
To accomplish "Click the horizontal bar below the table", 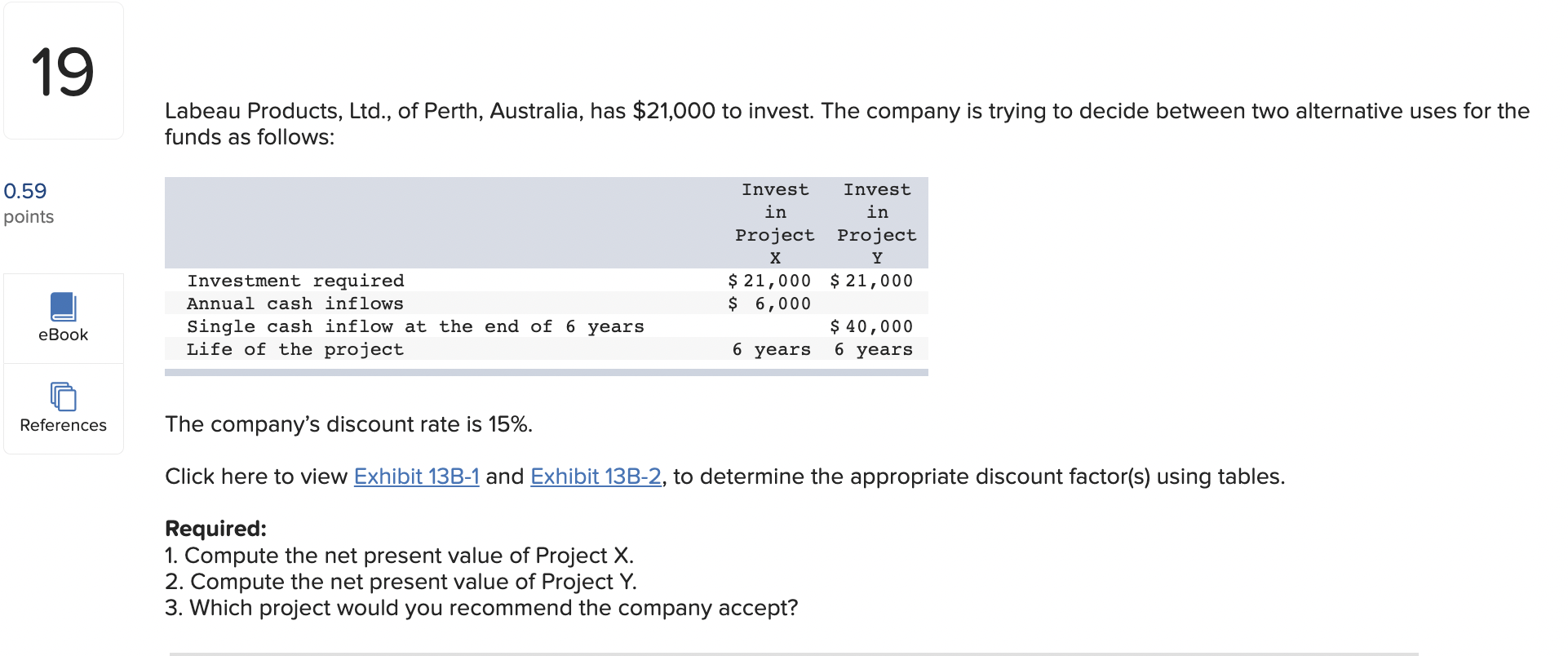I will [547, 372].
